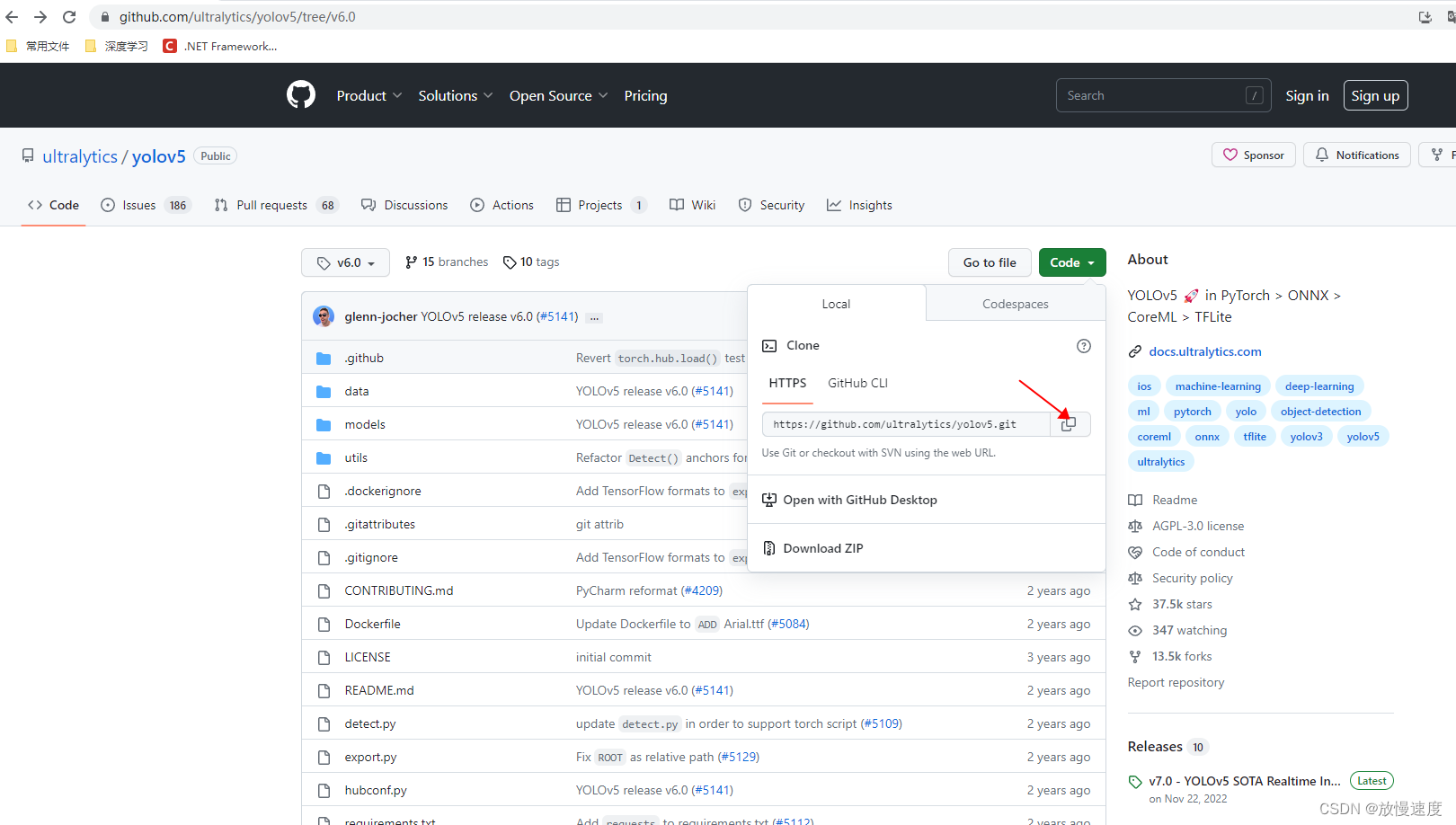Viewport: 1456px width, 825px height.
Task: Click the Go to file button
Action: [x=990, y=262]
